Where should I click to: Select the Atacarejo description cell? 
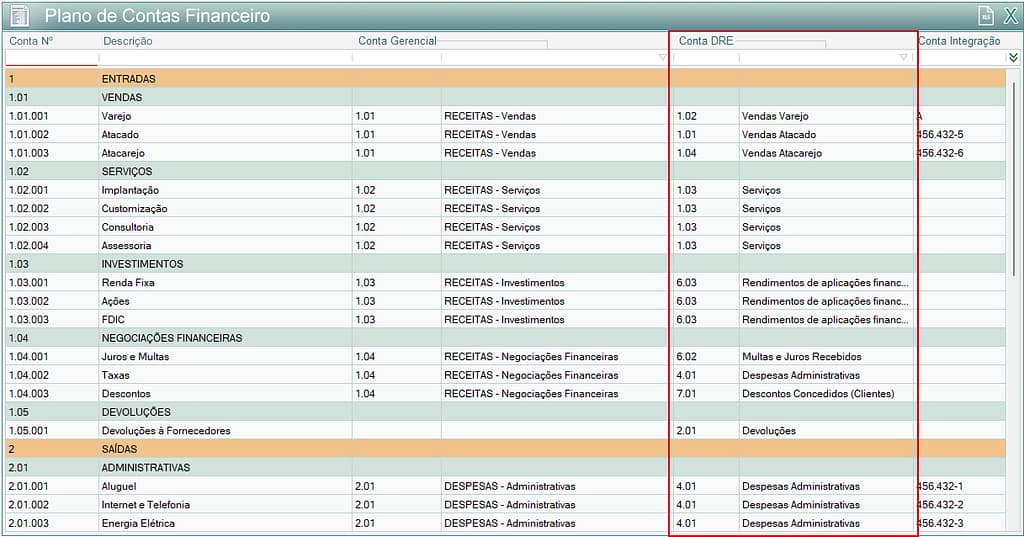(225, 153)
